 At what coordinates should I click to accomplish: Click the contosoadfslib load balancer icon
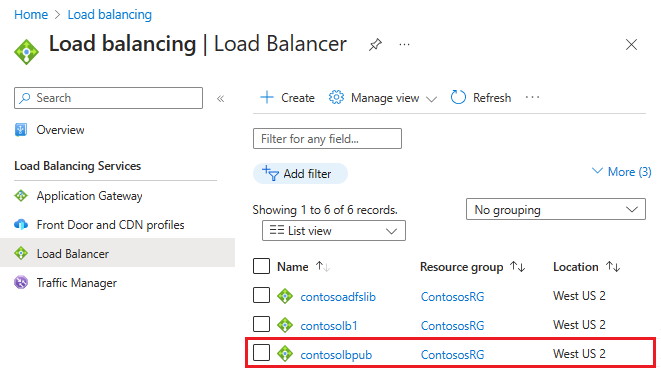(x=285, y=296)
